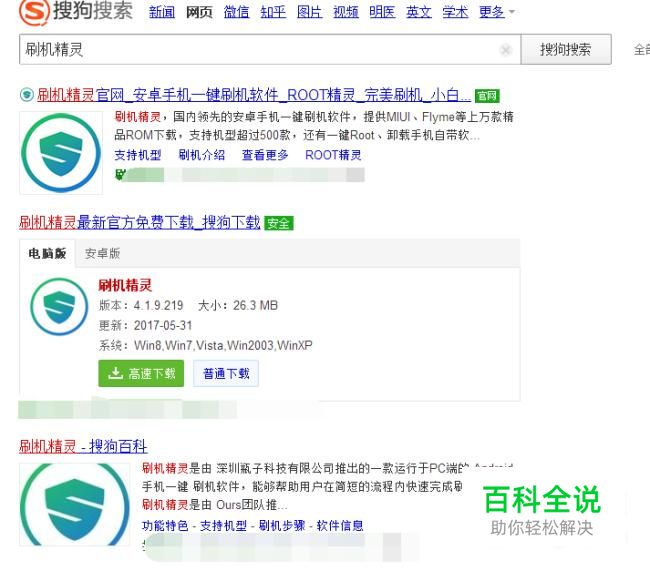Open the ROOT精灵 sublink
Image resolution: width=650 pixels, height=571 pixels.
[333, 155]
